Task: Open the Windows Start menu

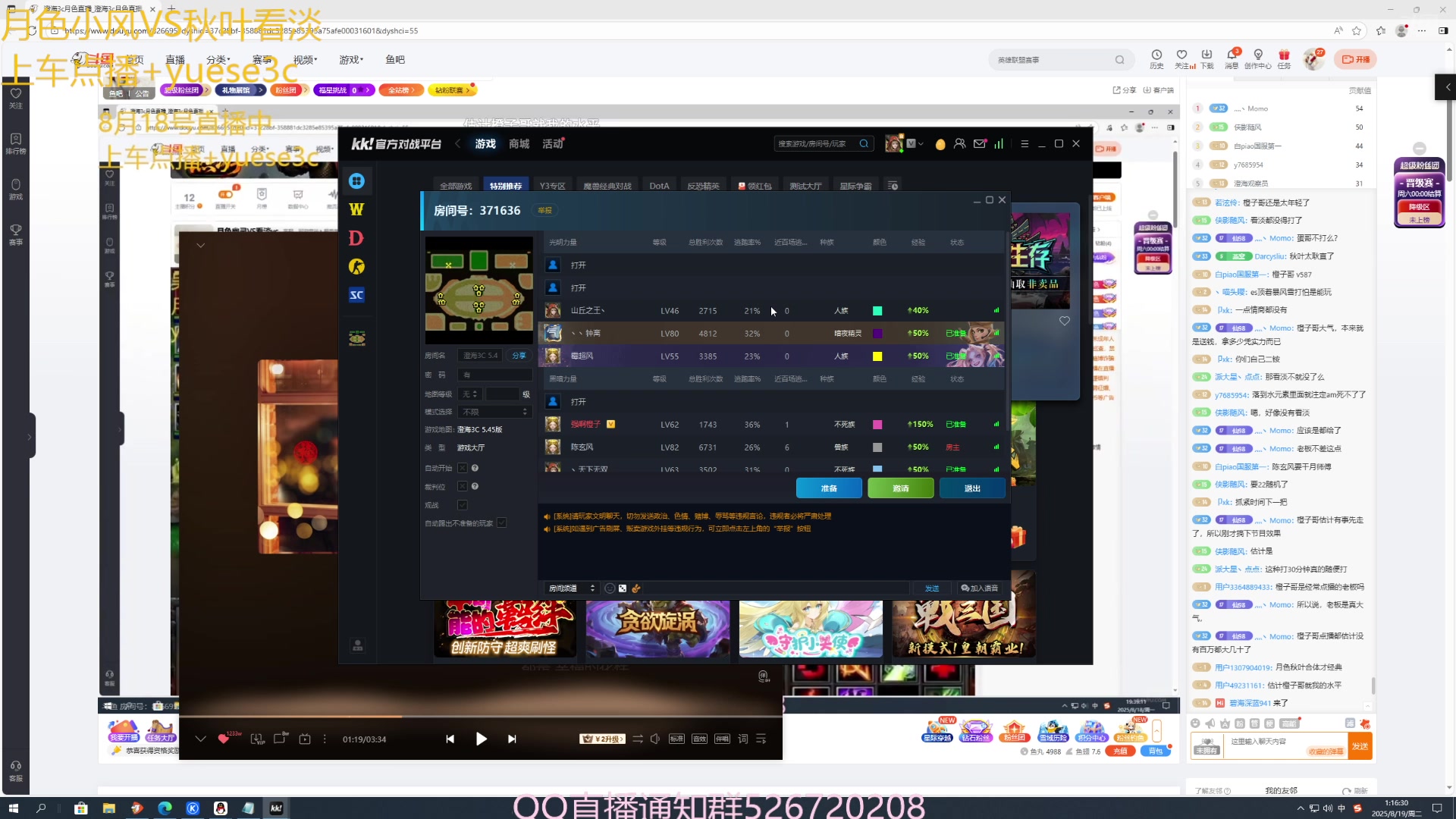Action: pyautogui.click(x=13, y=808)
